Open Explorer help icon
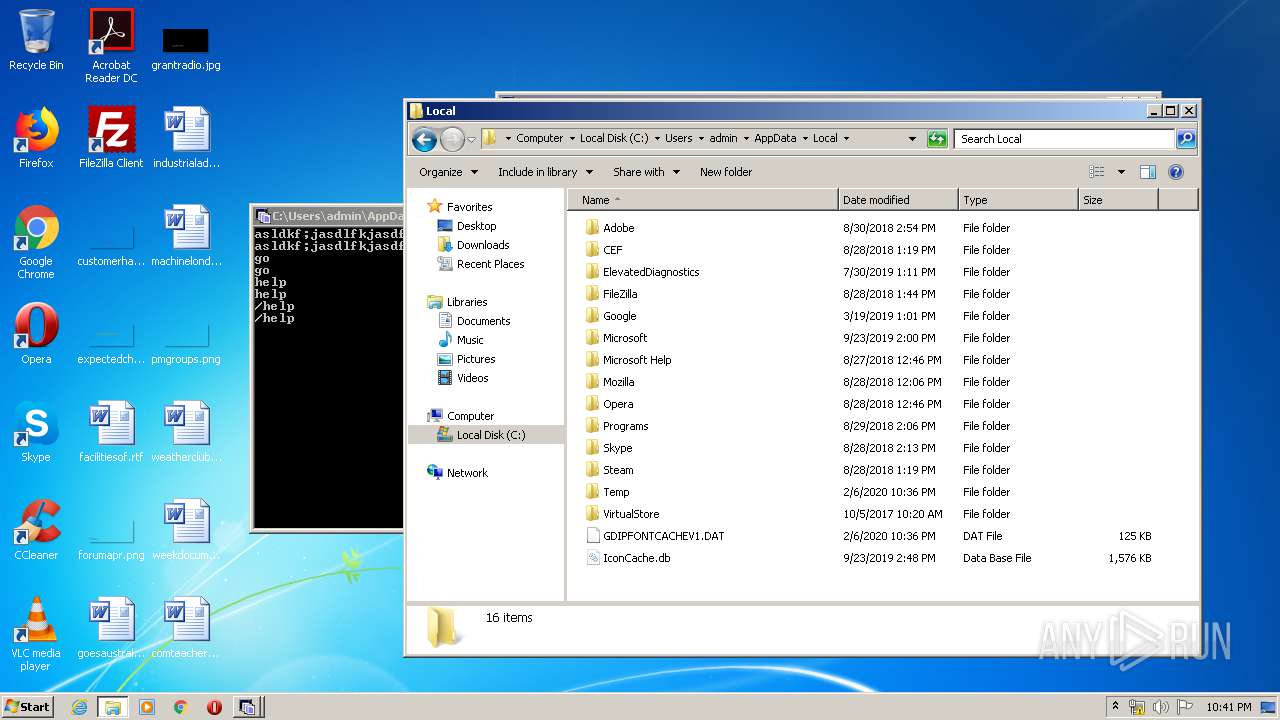The width and height of the screenshot is (1280, 720). click(1176, 172)
